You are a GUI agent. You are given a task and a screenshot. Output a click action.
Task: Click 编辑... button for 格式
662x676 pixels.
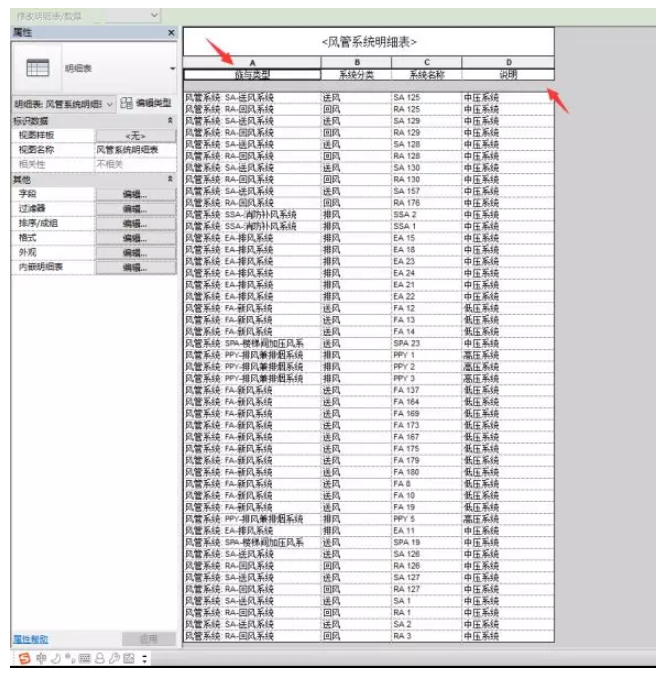click(x=135, y=238)
